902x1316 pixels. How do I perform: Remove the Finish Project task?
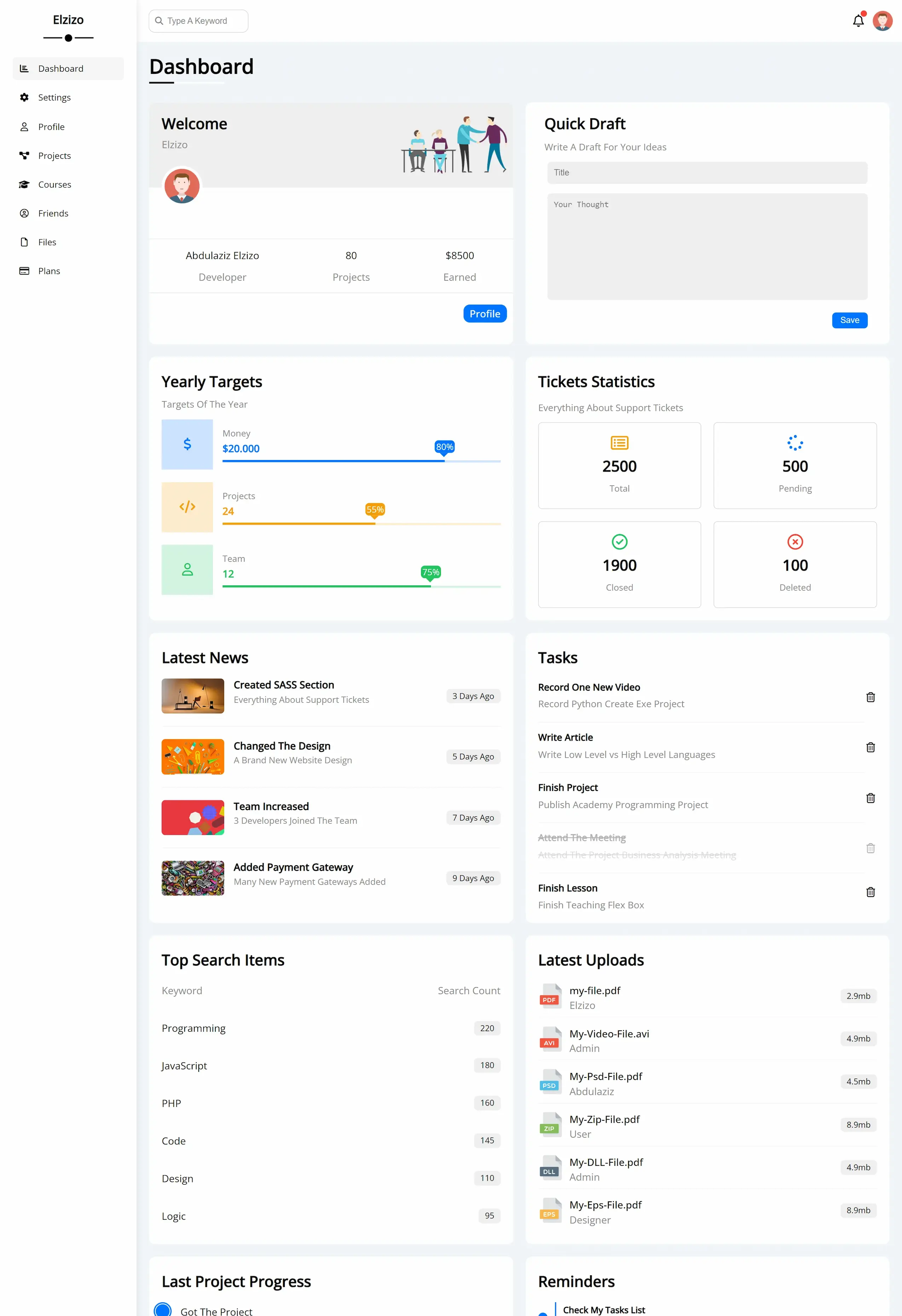[870, 798]
